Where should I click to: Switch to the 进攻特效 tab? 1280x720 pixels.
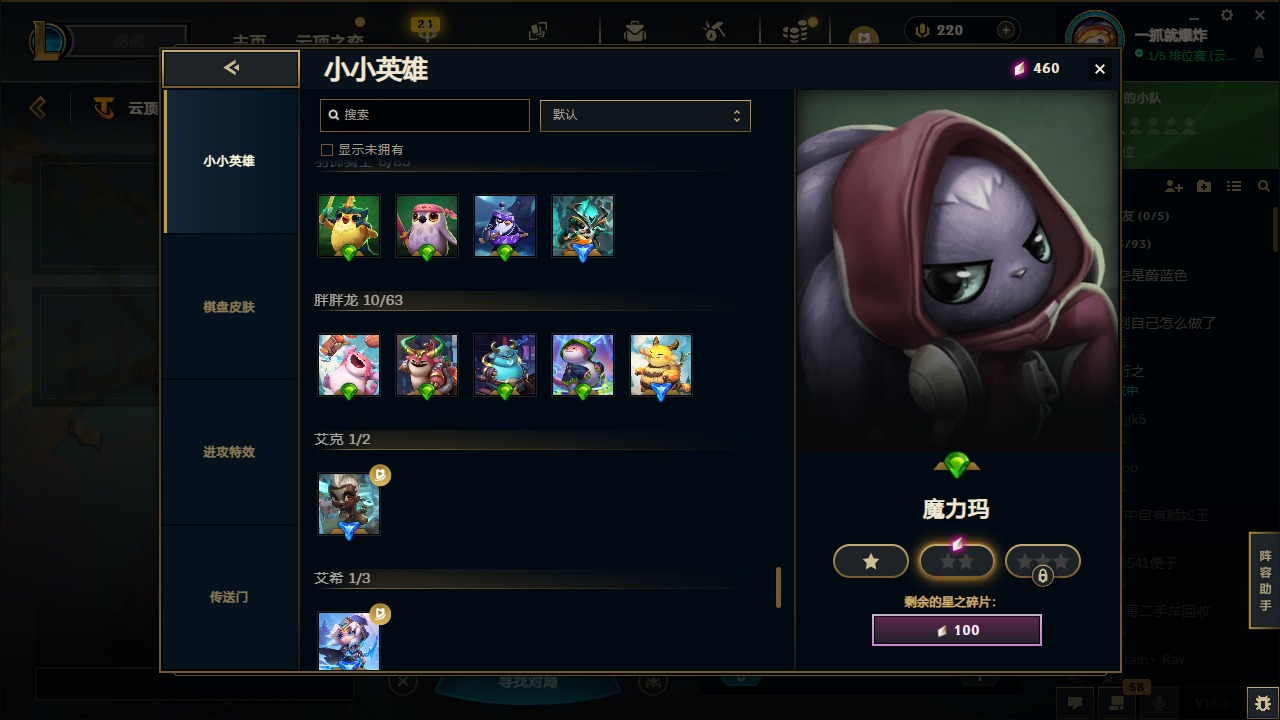click(x=229, y=452)
